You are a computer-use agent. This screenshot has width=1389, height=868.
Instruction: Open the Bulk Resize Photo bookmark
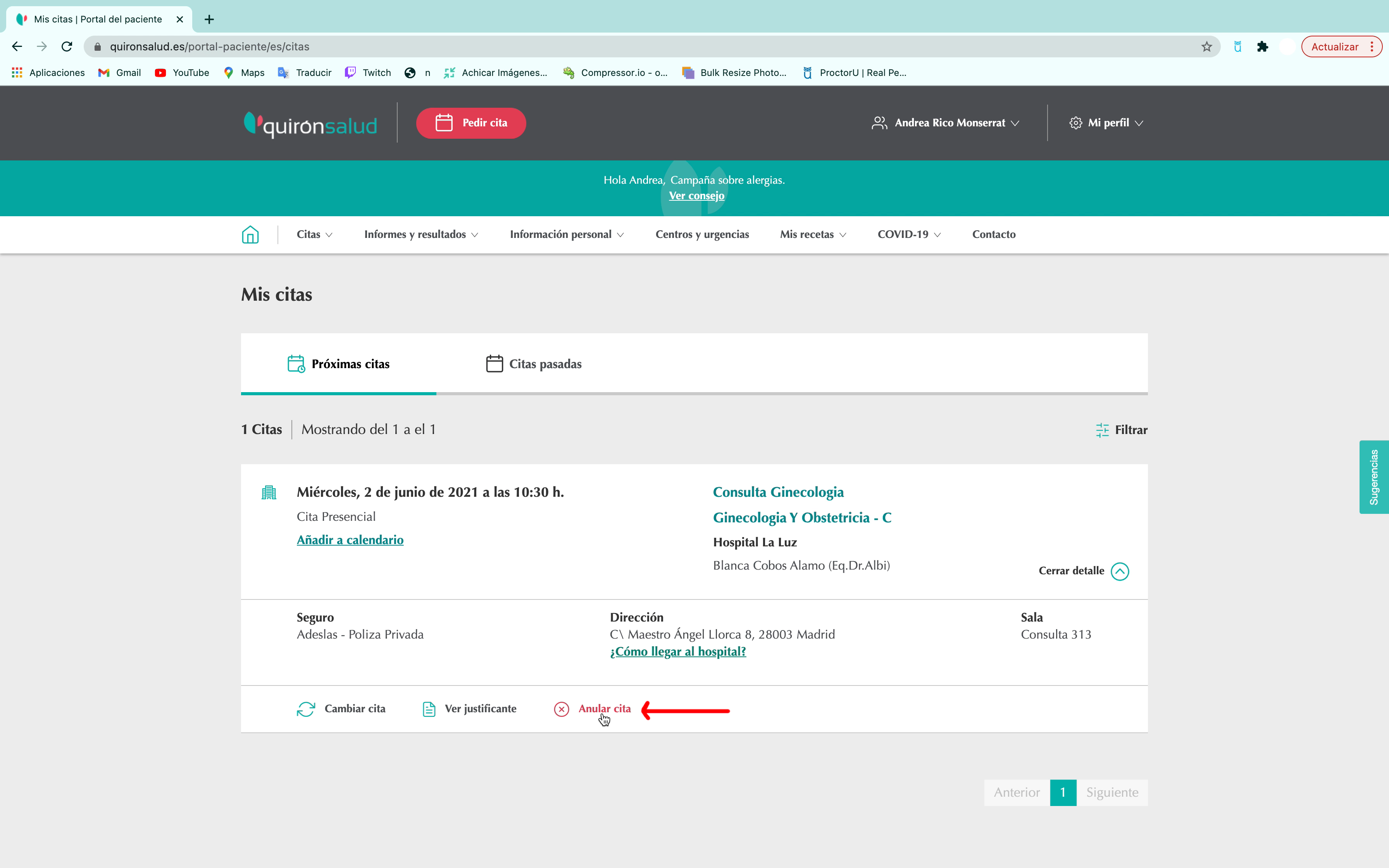point(734,72)
